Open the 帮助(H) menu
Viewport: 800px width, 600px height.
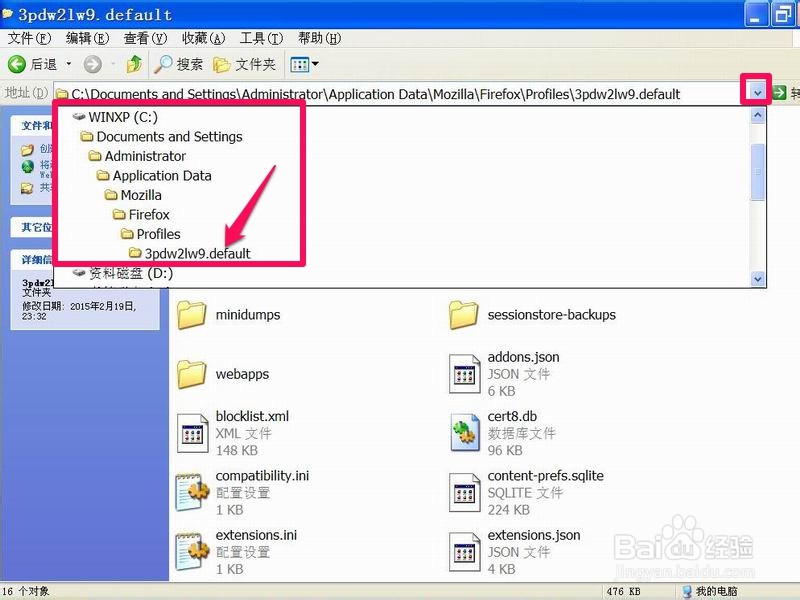coord(319,38)
